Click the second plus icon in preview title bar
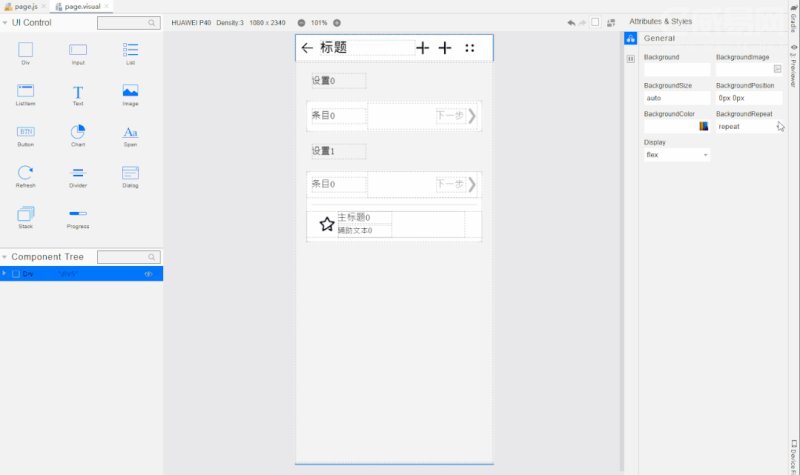The width and height of the screenshot is (800, 475). (445, 48)
